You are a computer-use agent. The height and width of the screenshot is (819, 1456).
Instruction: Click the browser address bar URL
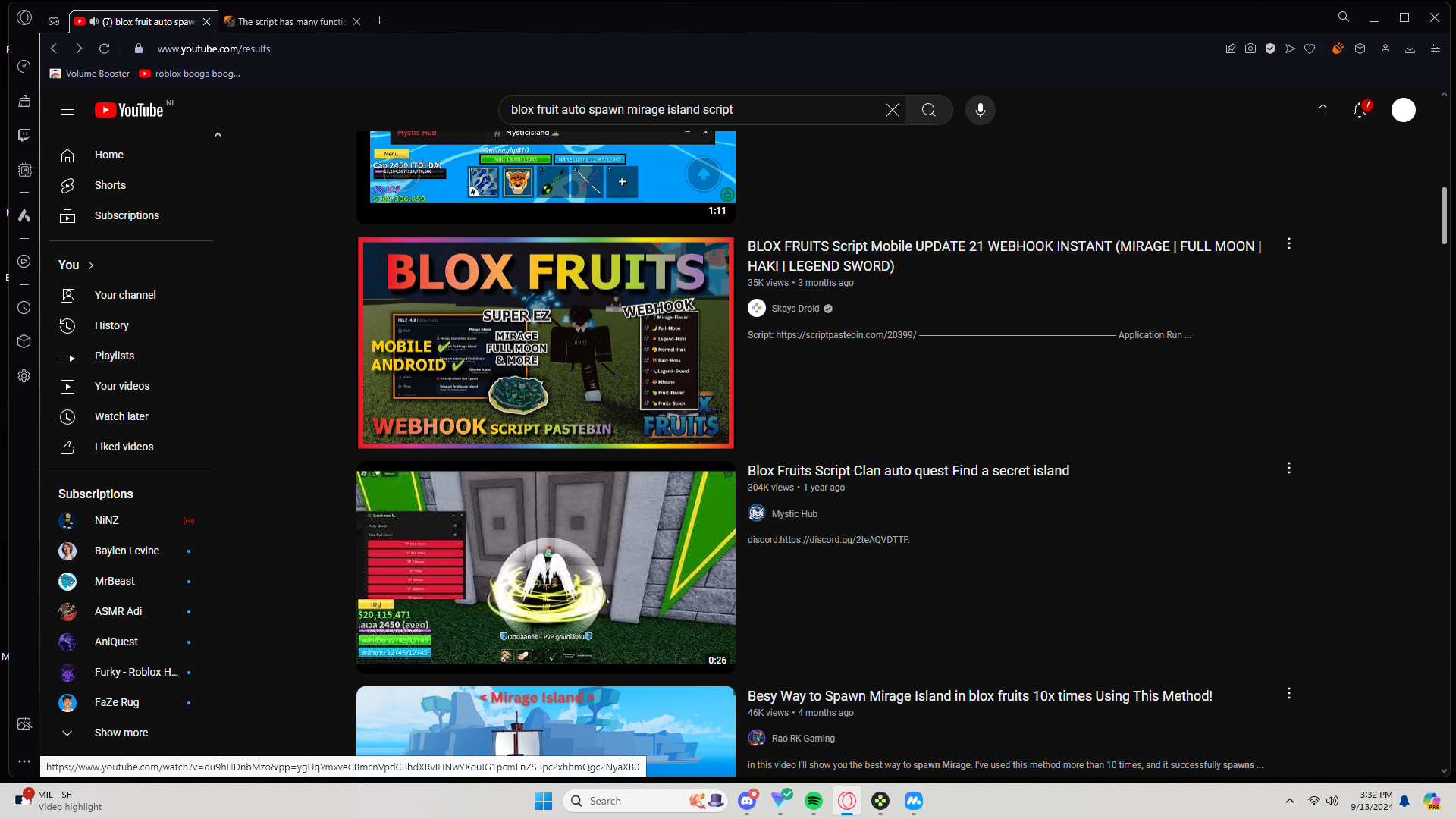[214, 49]
